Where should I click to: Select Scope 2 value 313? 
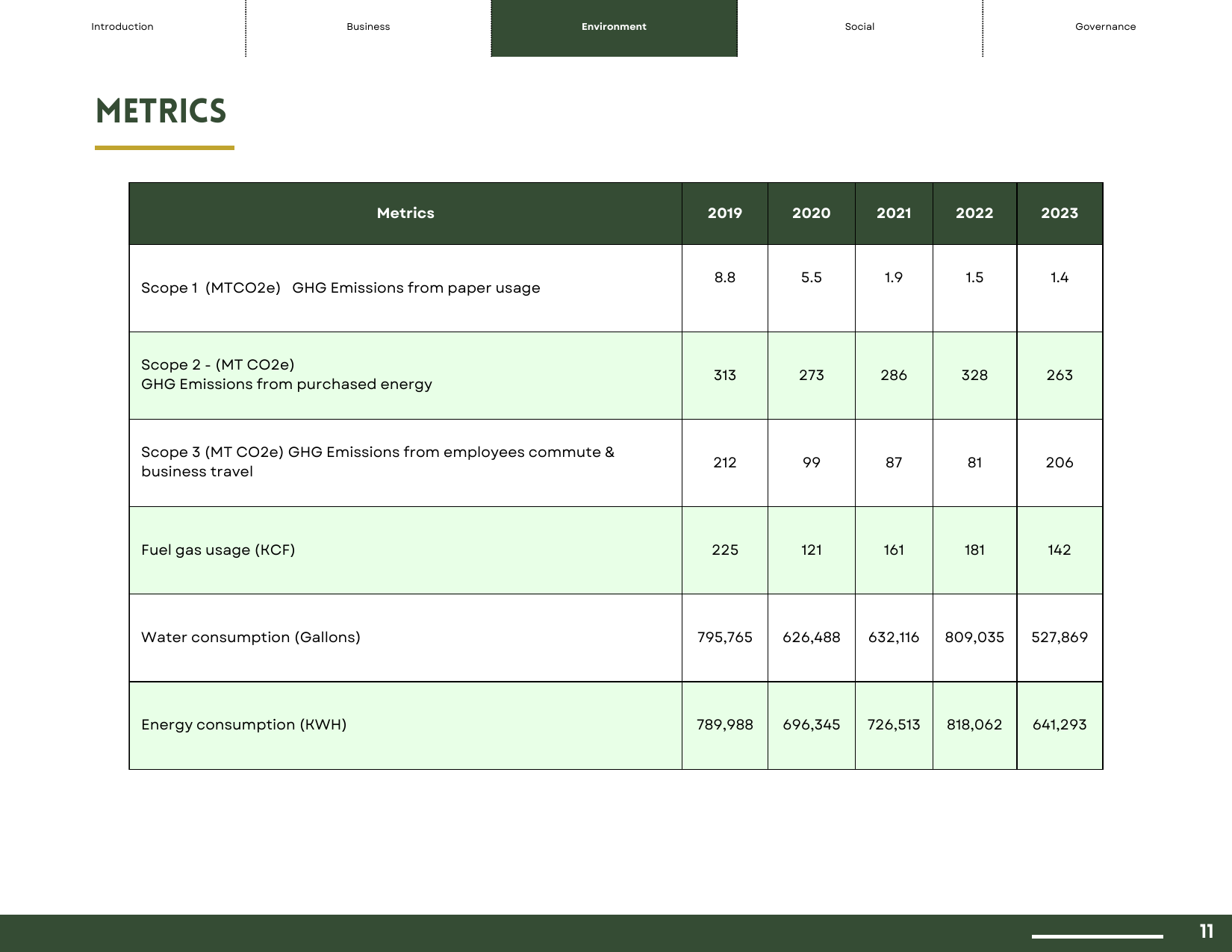(x=725, y=376)
